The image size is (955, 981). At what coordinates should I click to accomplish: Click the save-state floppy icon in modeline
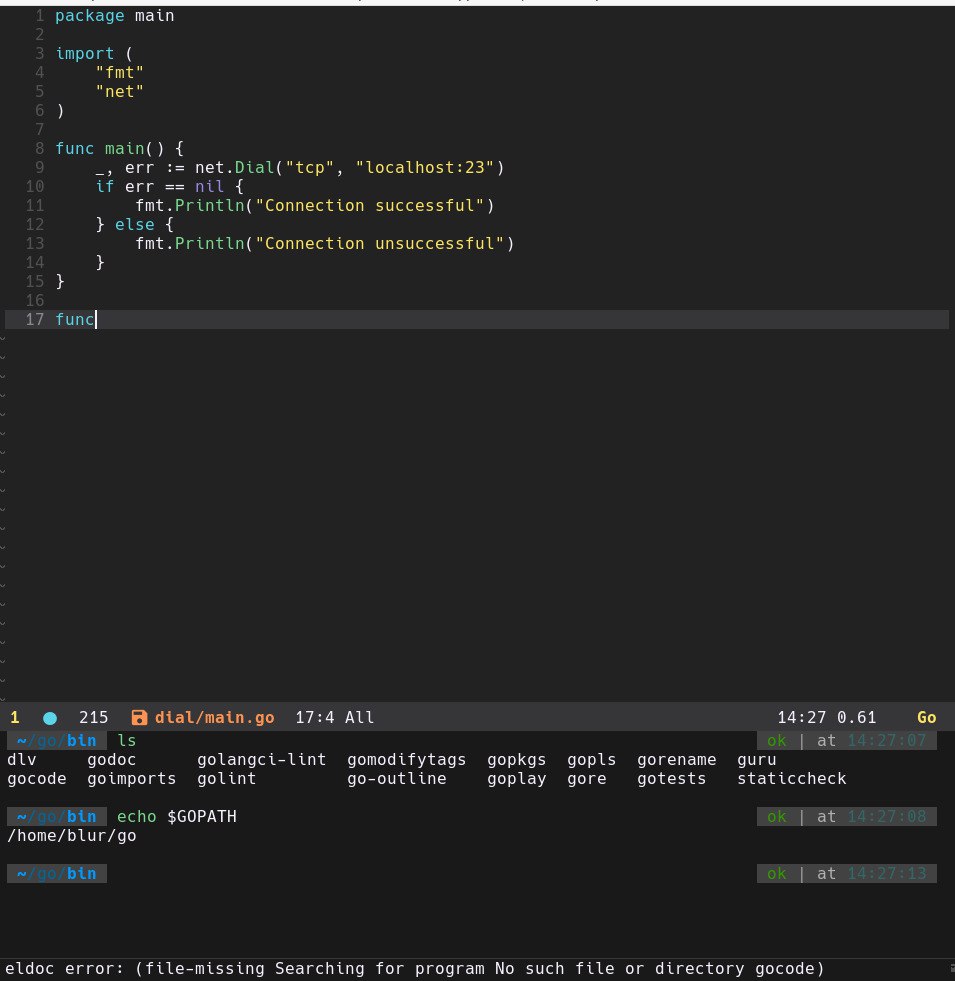click(x=139, y=718)
